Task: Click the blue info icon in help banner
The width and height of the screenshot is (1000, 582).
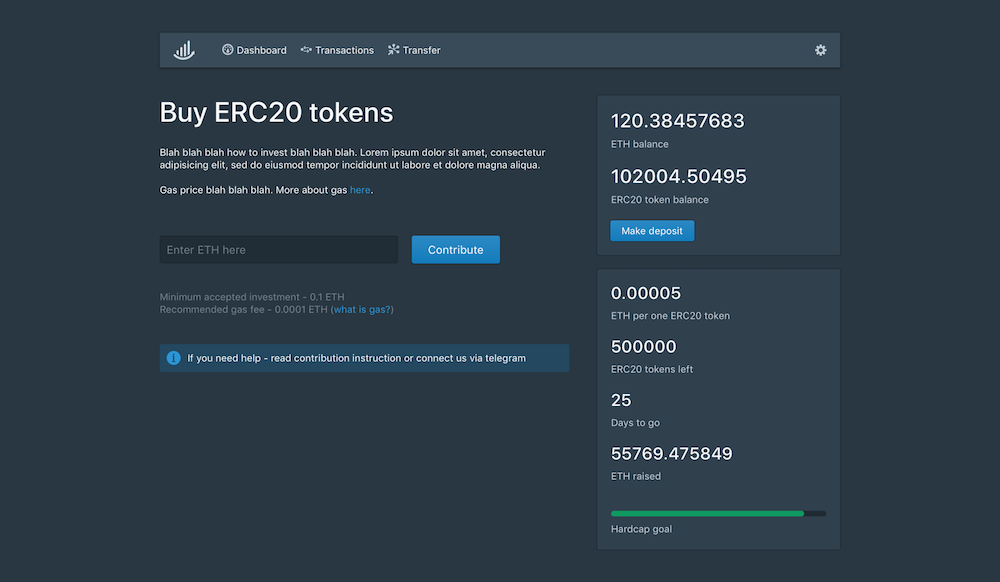Action: pyautogui.click(x=173, y=358)
